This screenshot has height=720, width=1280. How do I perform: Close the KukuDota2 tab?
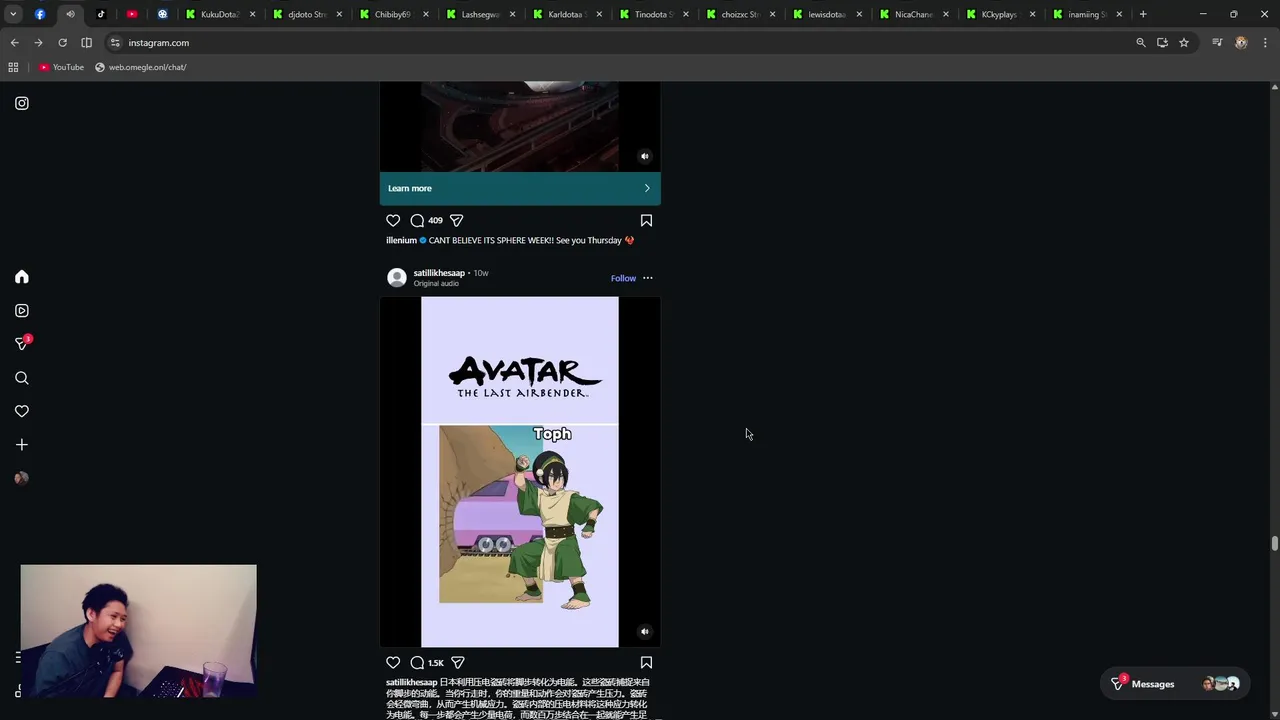pos(252,14)
